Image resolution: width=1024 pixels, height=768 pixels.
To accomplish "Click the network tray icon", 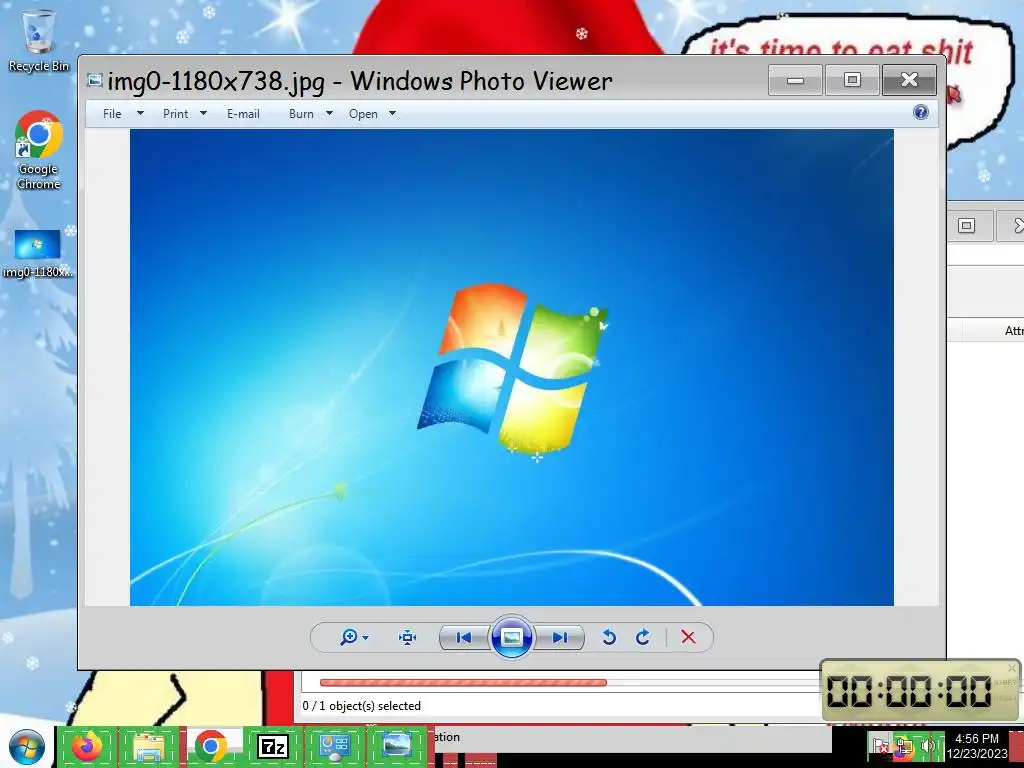I will coord(903,746).
